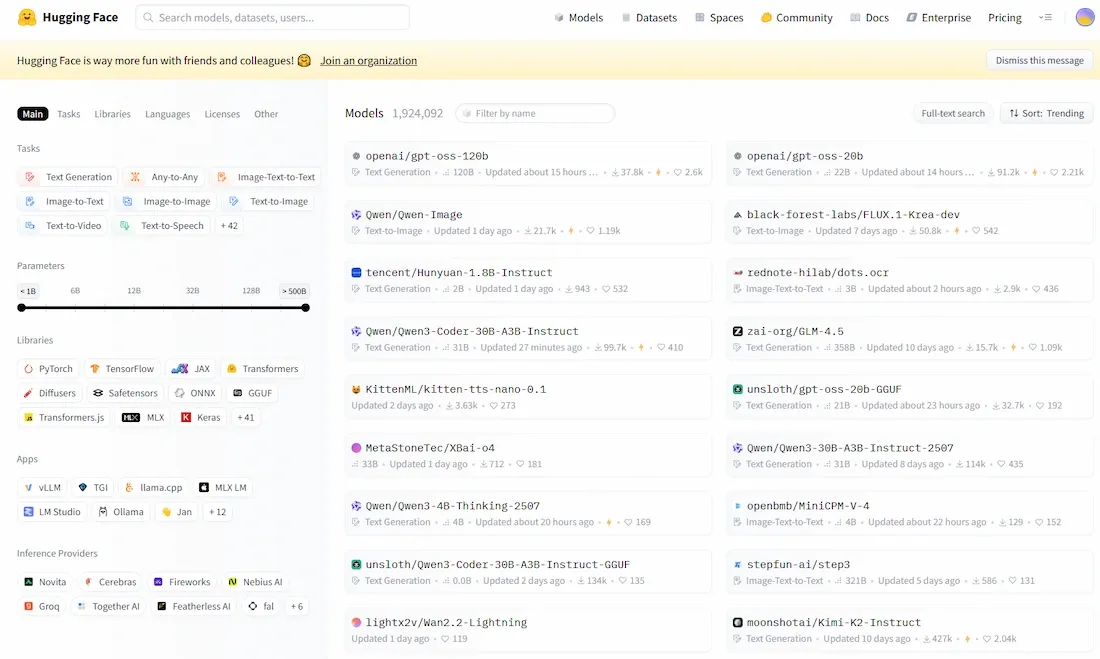The width and height of the screenshot is (1100, 659).
Task: Click the Join an organization link
Action: (x=368, y=60)
